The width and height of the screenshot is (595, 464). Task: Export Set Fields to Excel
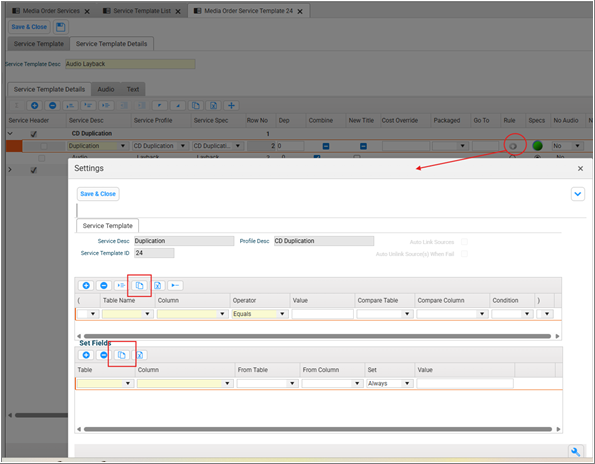140,355
